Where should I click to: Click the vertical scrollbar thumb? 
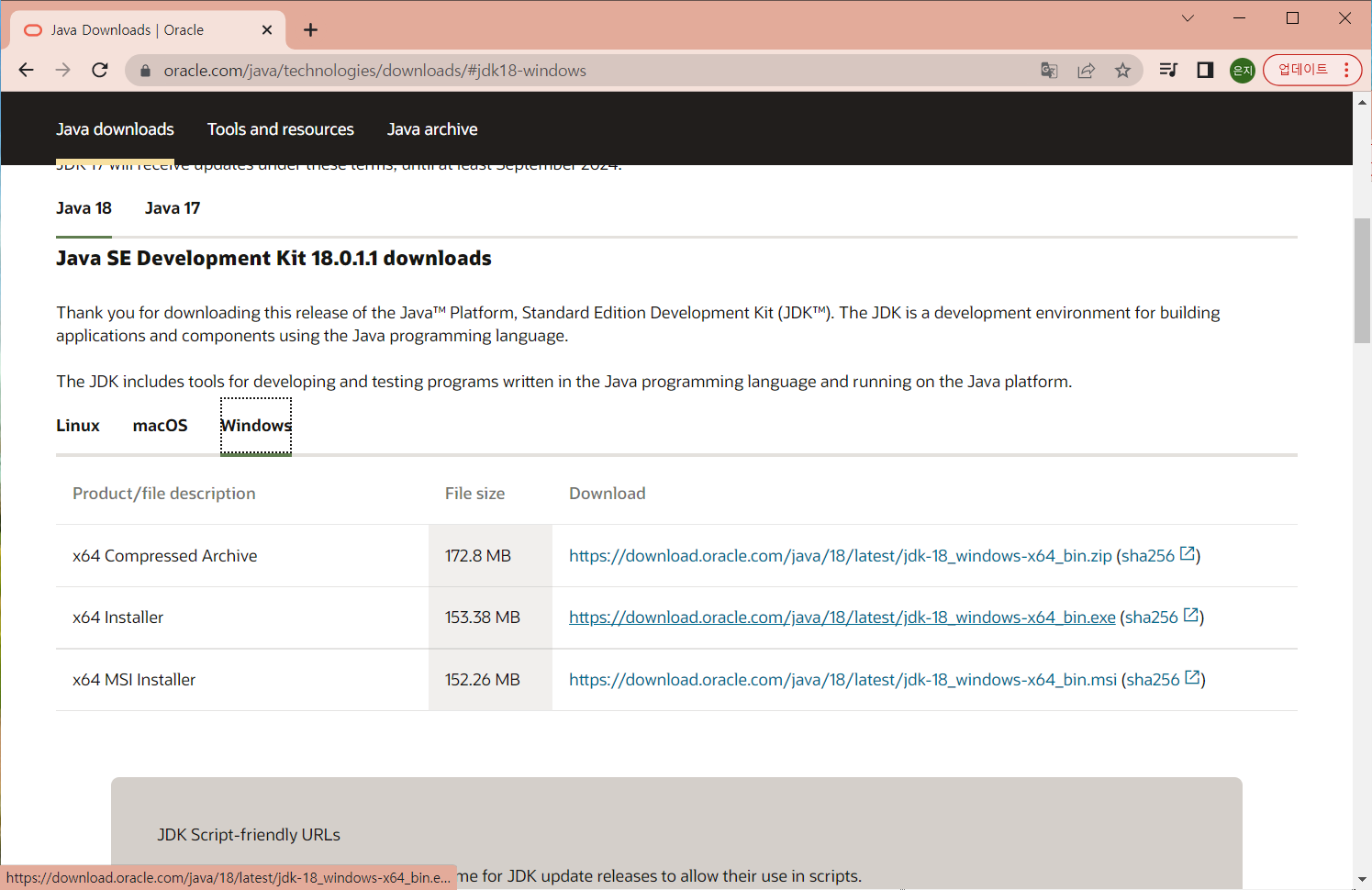point(1363,281)
